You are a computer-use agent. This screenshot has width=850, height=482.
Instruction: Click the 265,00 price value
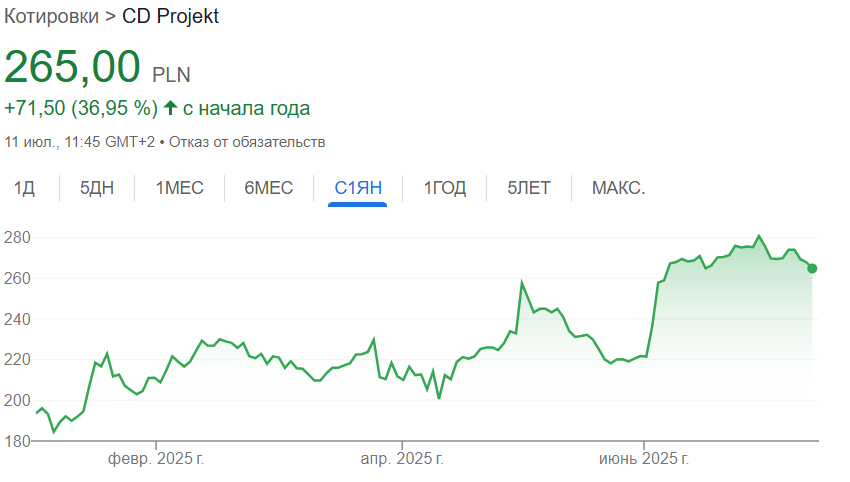pyautogui.click(x=72, y=67)
